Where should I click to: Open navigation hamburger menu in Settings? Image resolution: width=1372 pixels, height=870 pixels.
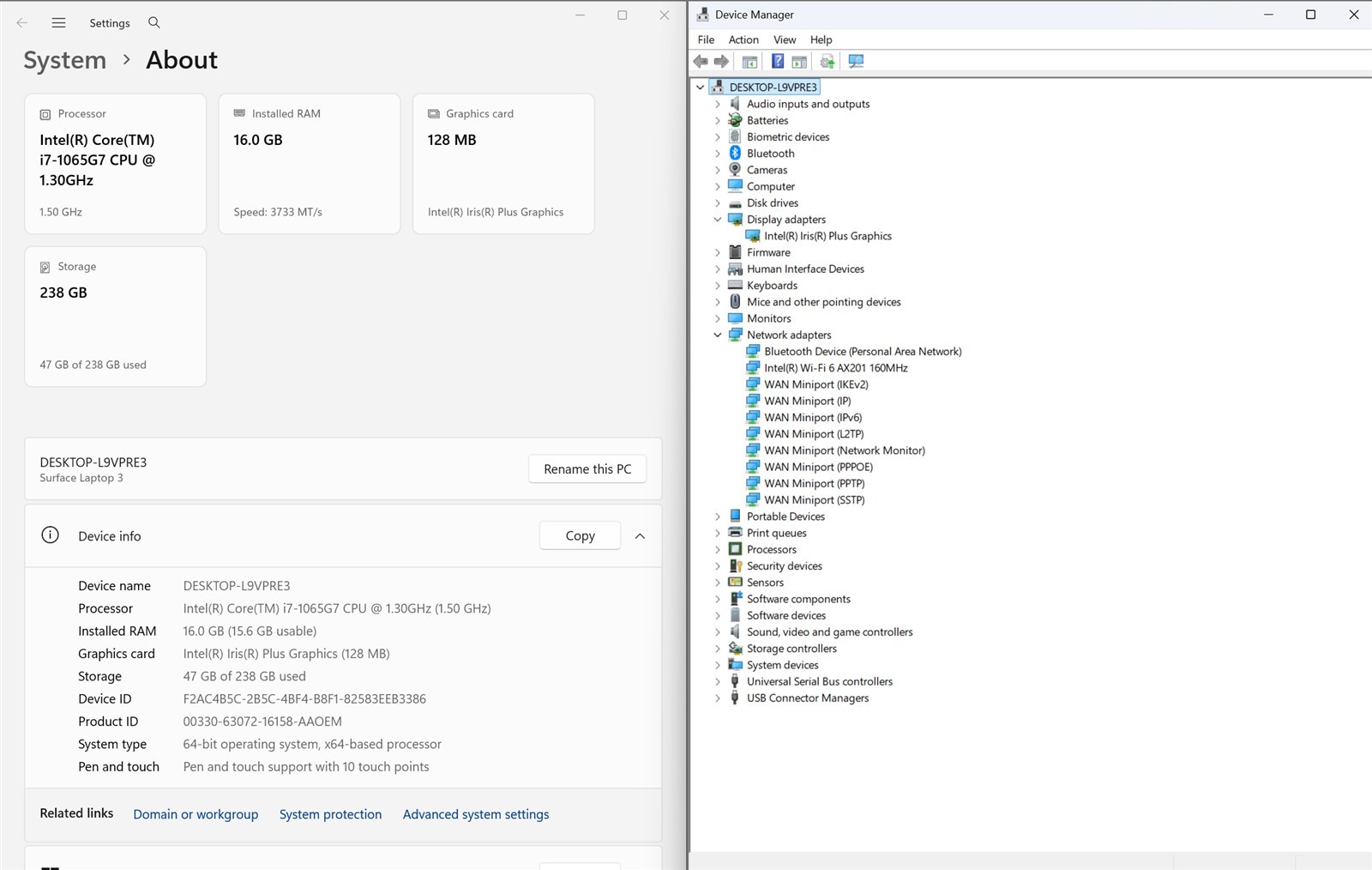click(x=58, y=23)
